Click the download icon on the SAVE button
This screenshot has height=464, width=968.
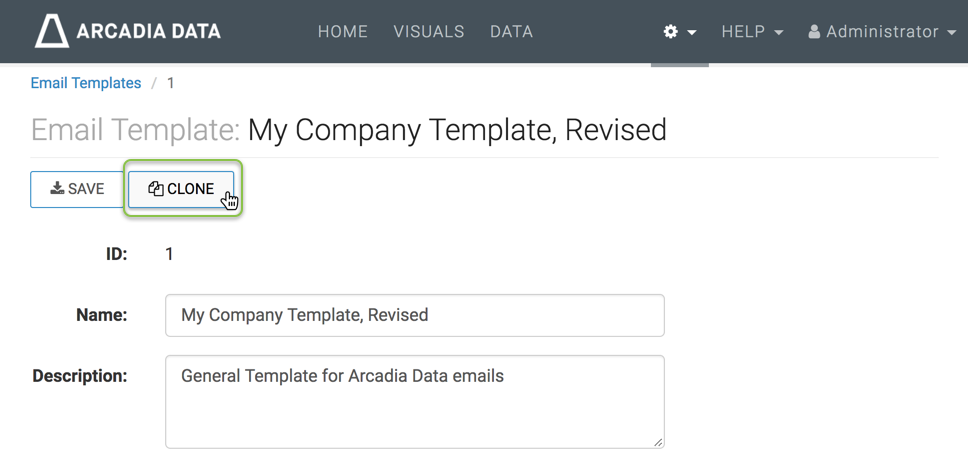[58, 188]
